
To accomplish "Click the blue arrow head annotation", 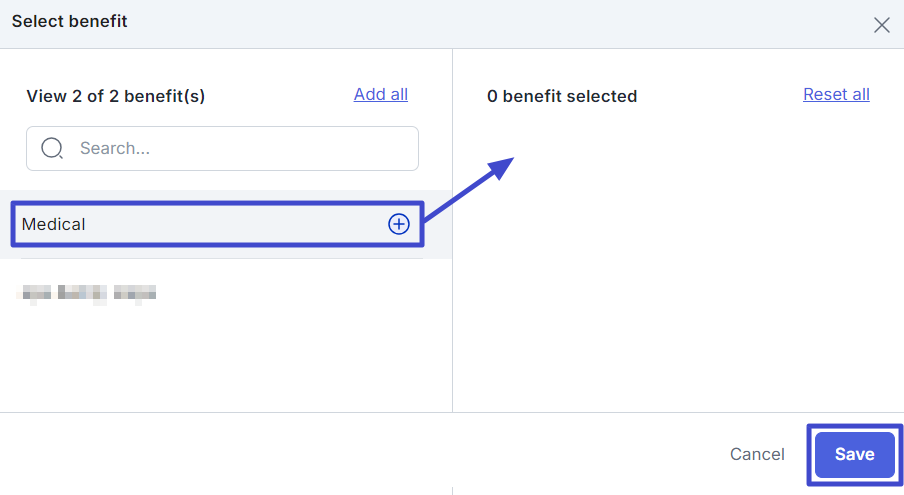I will (x=503, y=166).
